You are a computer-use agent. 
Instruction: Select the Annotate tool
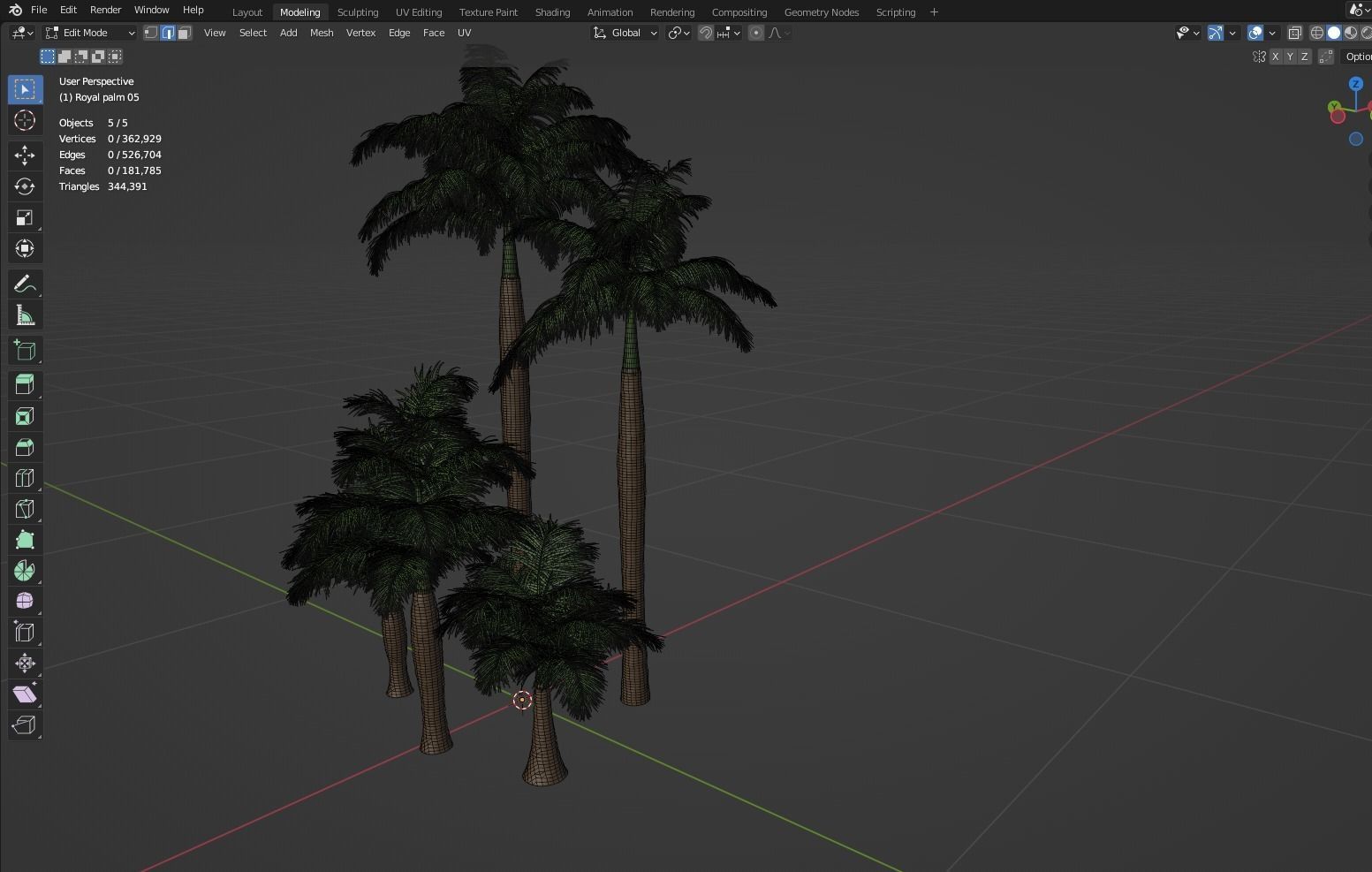pyautogui.click(x=25, y=284)
